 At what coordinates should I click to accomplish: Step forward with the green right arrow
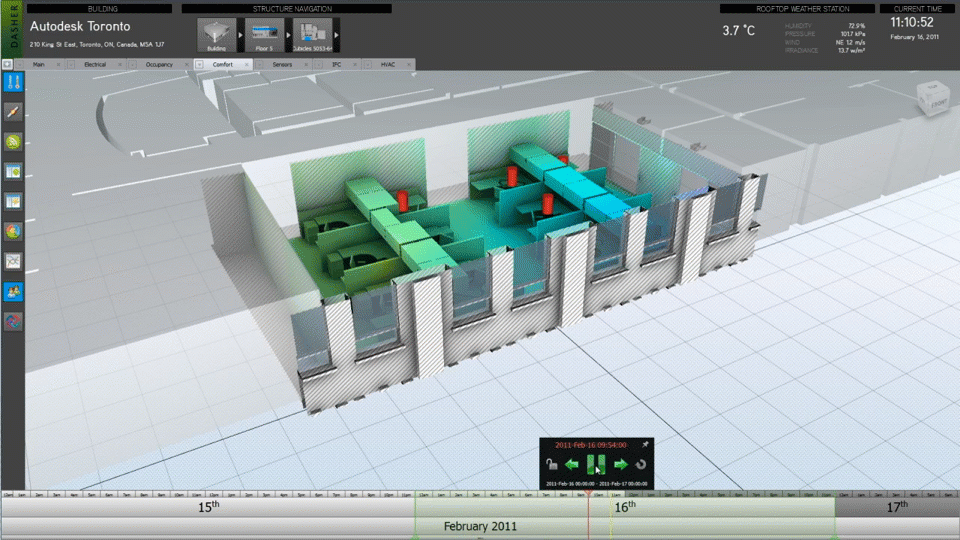point(620,464)
